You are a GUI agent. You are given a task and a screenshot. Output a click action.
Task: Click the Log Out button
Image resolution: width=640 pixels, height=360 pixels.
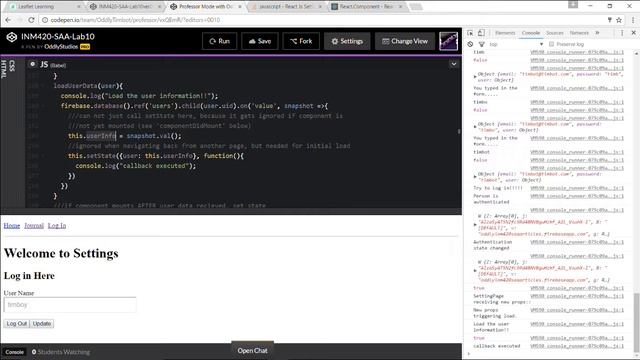pos(17,324)
